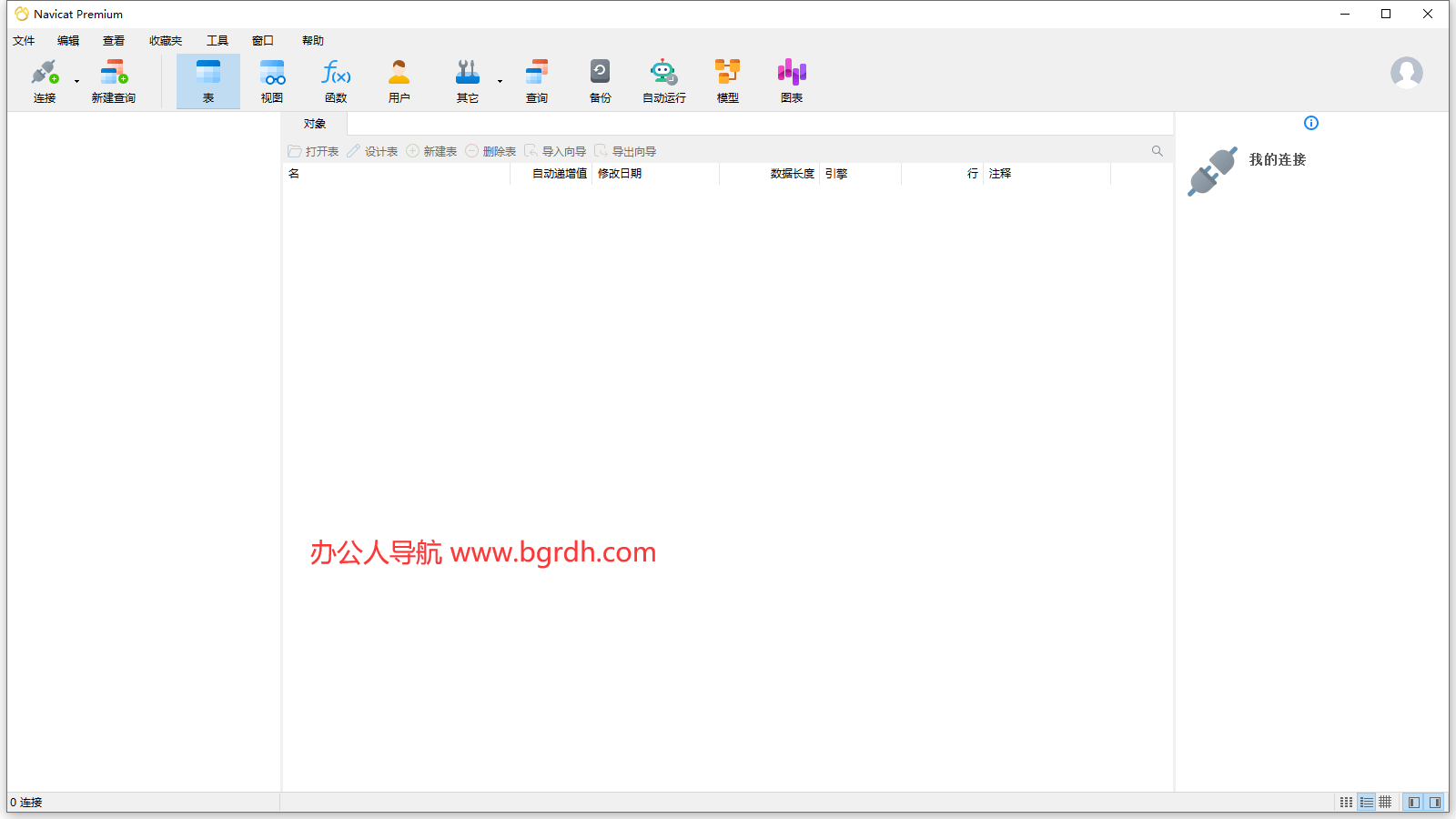The height and width of the screenshot is (819, 1456).
Task: Select the 视图 (View) toolbar icon
Action: [x=271, y=80]
